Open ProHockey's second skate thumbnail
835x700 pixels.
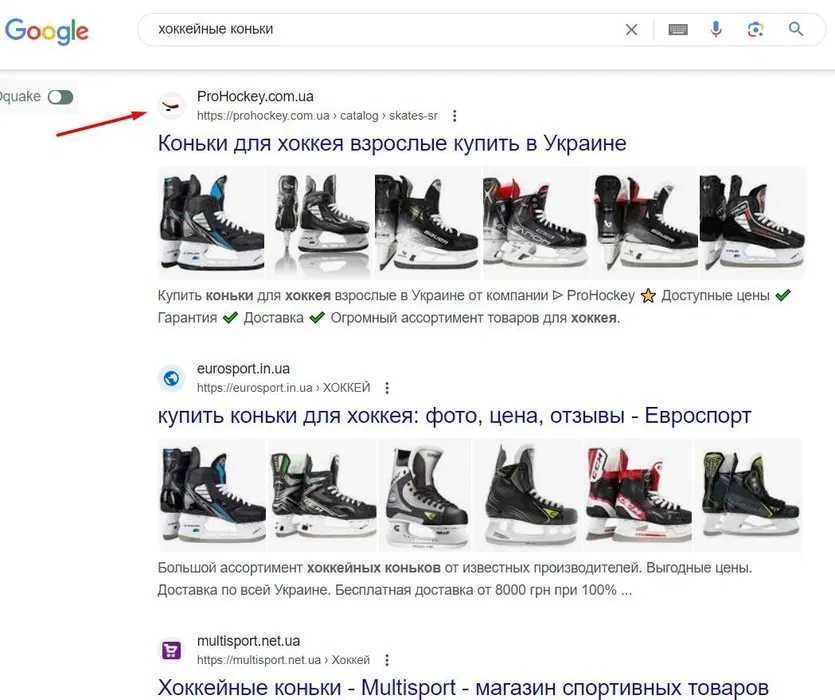[320, 222]
